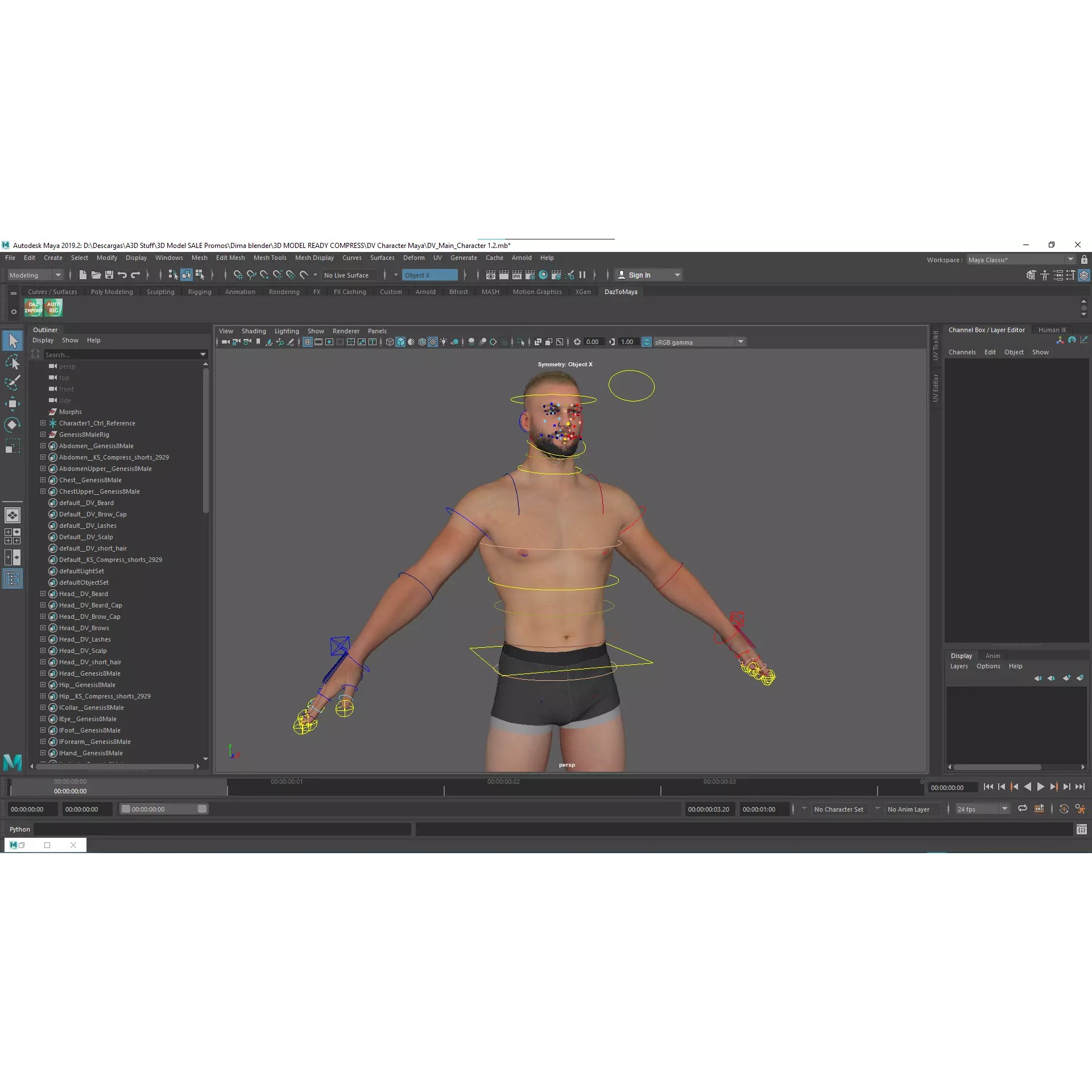1092x1092 pixels.
Task: Toggle wireframe on shaded in viewport toolbar
Action: pyautogui.click(x=411, y=341)
